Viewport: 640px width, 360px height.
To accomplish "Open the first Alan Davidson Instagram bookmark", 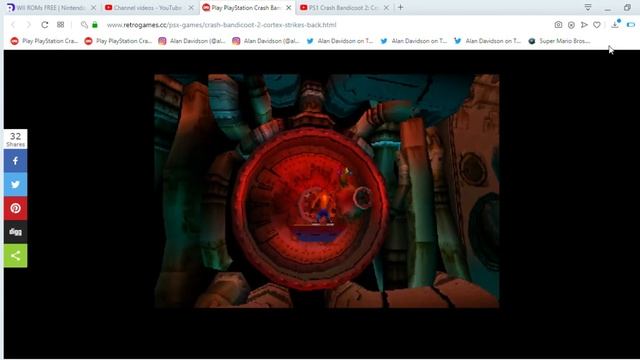I will 192,41.
